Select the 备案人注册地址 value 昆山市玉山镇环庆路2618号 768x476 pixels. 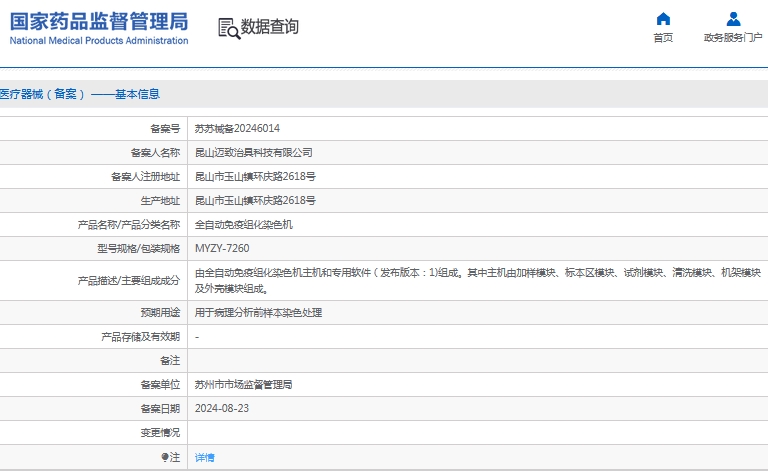tap(255, 177)
